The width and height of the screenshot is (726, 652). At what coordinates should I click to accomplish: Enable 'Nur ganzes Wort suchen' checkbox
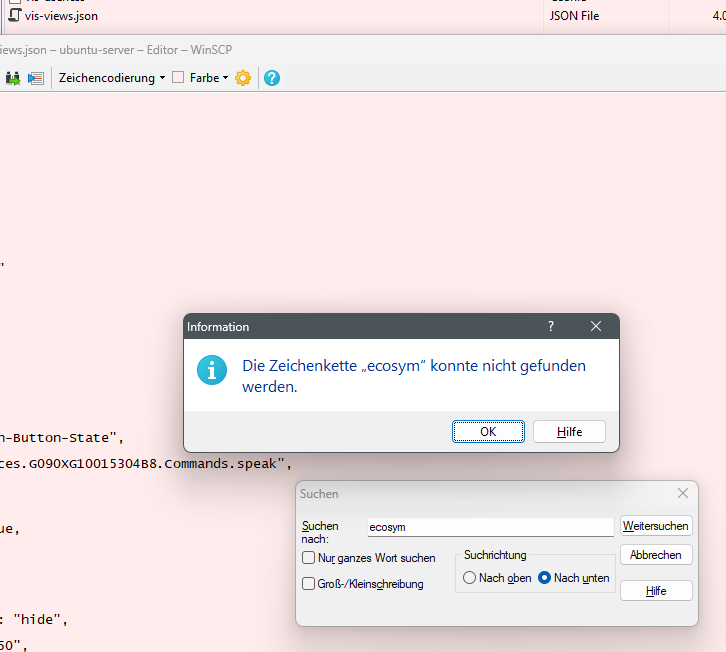[309, 558]
